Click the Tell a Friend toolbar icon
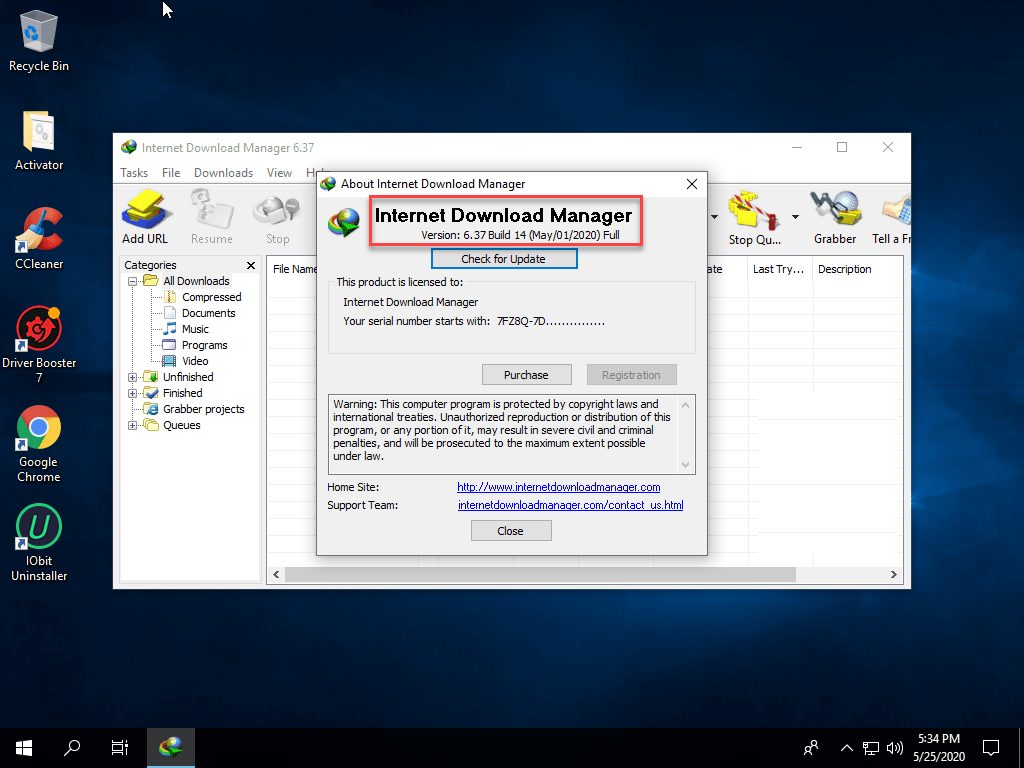This screenshot has height=768, width=1024. pos(892,217)
